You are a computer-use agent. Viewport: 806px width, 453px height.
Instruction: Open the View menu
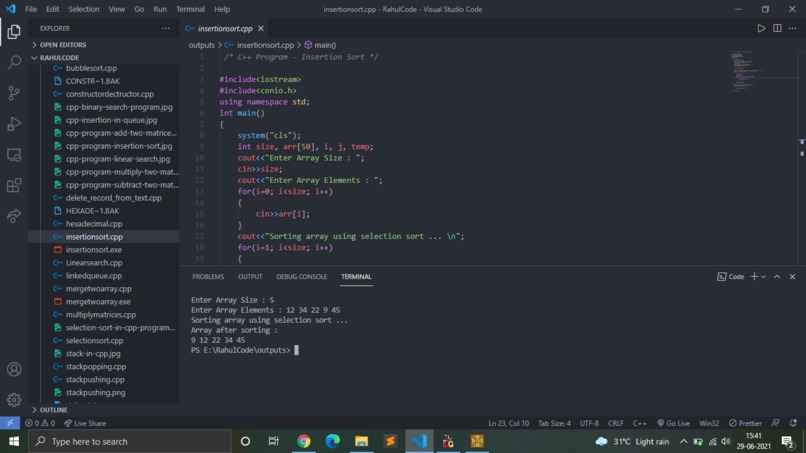tap(117, 9)
